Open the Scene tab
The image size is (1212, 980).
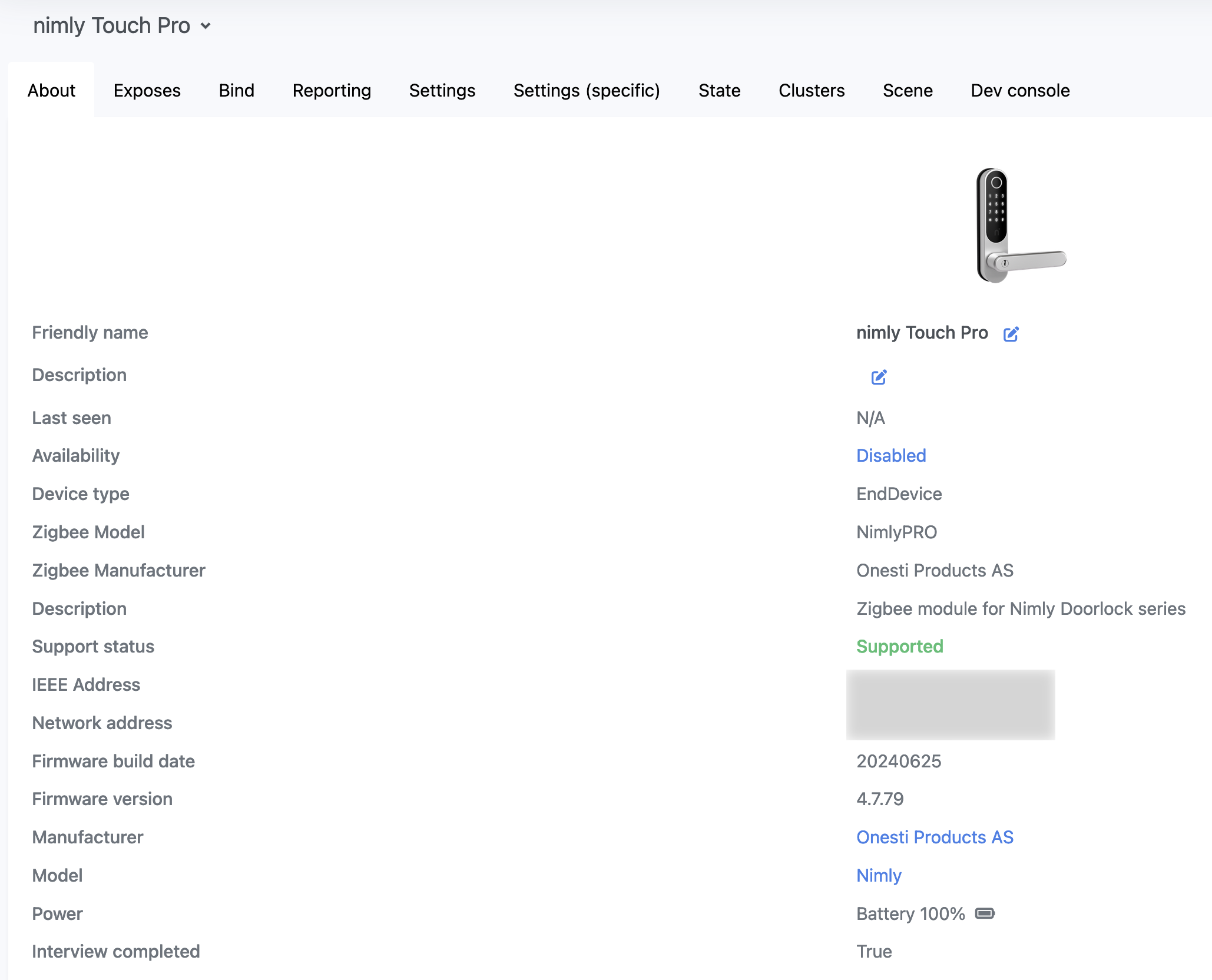(x=908, y=90)
